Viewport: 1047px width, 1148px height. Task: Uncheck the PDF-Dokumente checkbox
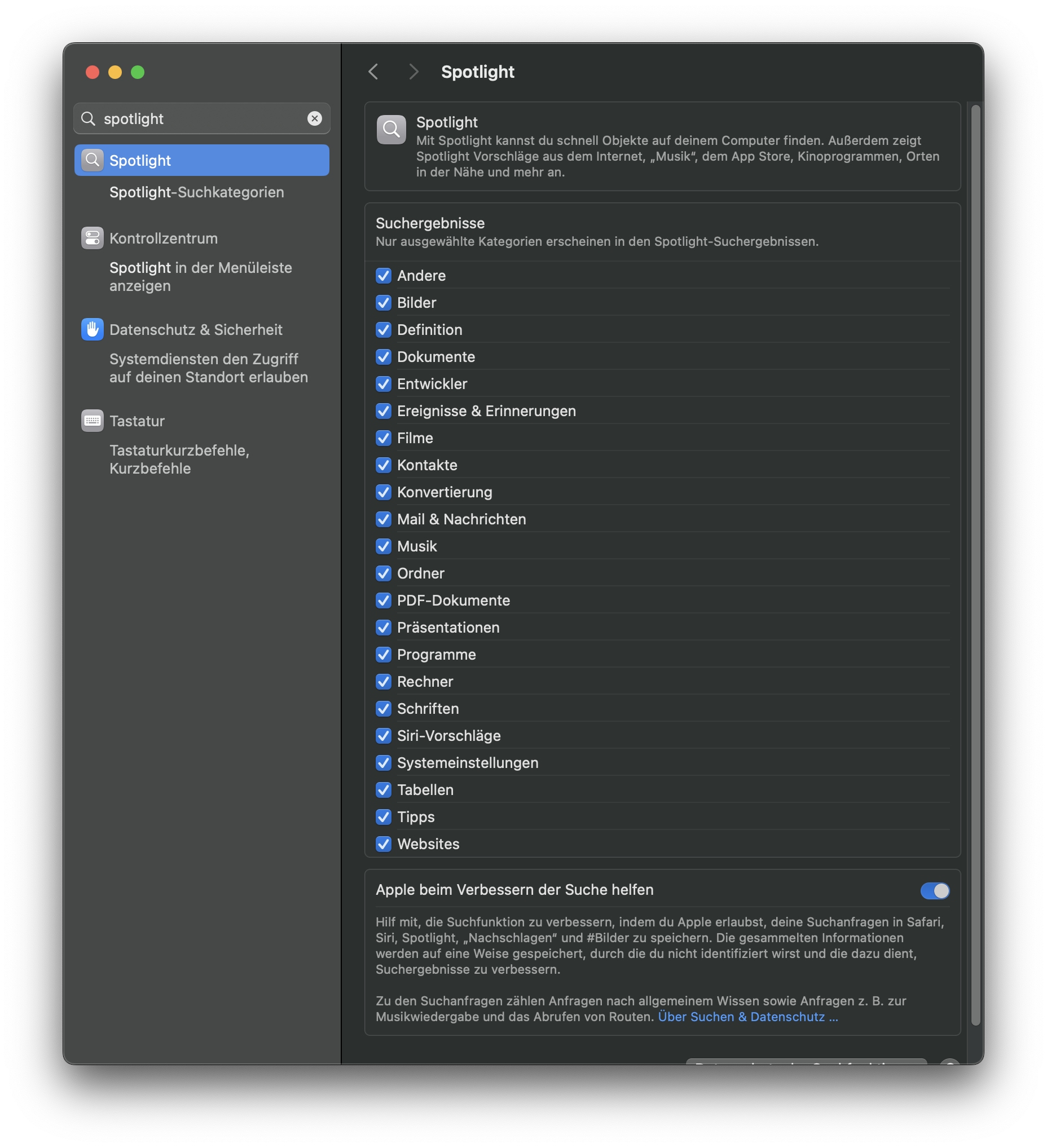pyautogui.click(x=384, y=600)
